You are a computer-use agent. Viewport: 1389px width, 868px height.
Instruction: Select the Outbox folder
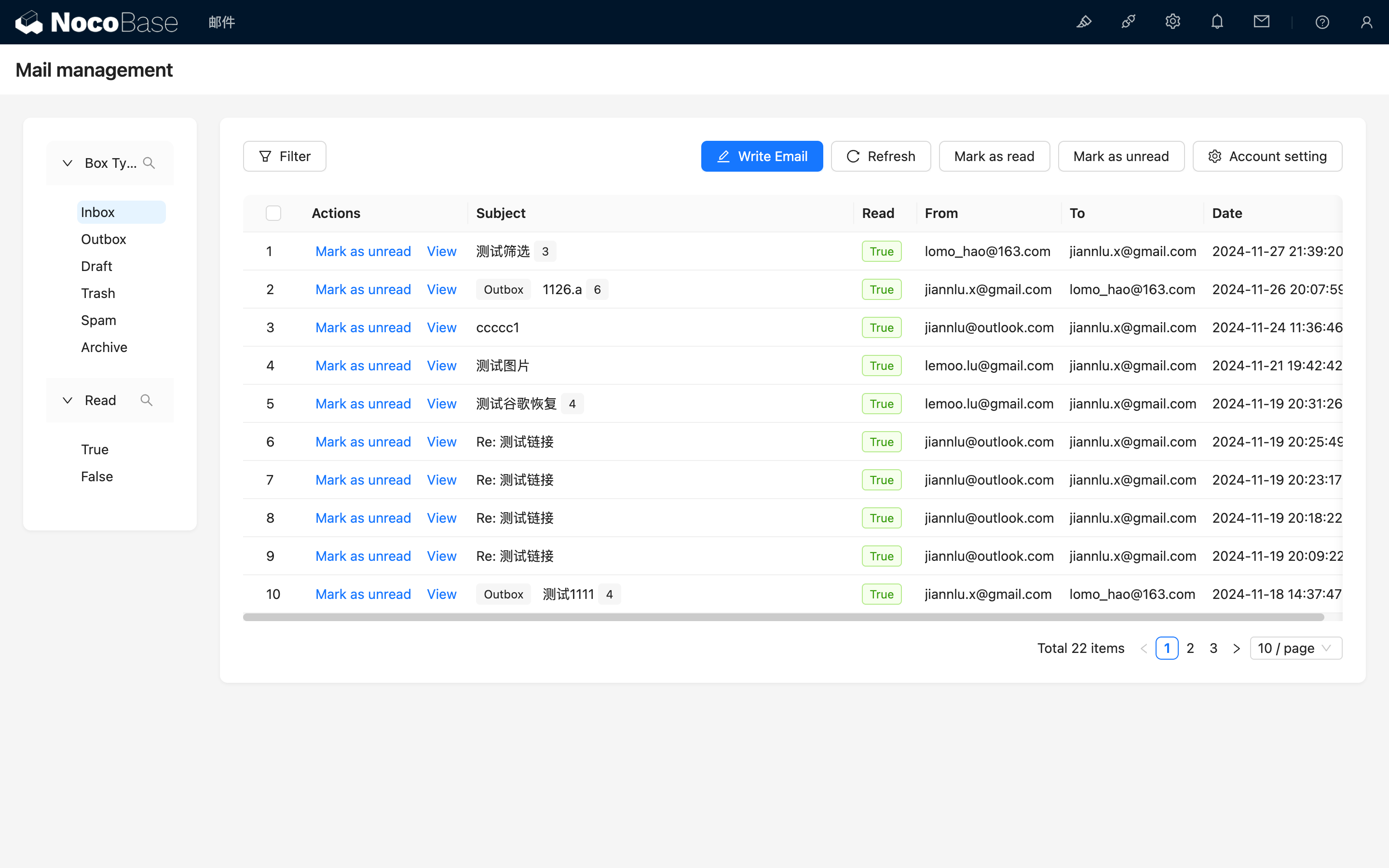pyautogui.click(x=103, y=239)
